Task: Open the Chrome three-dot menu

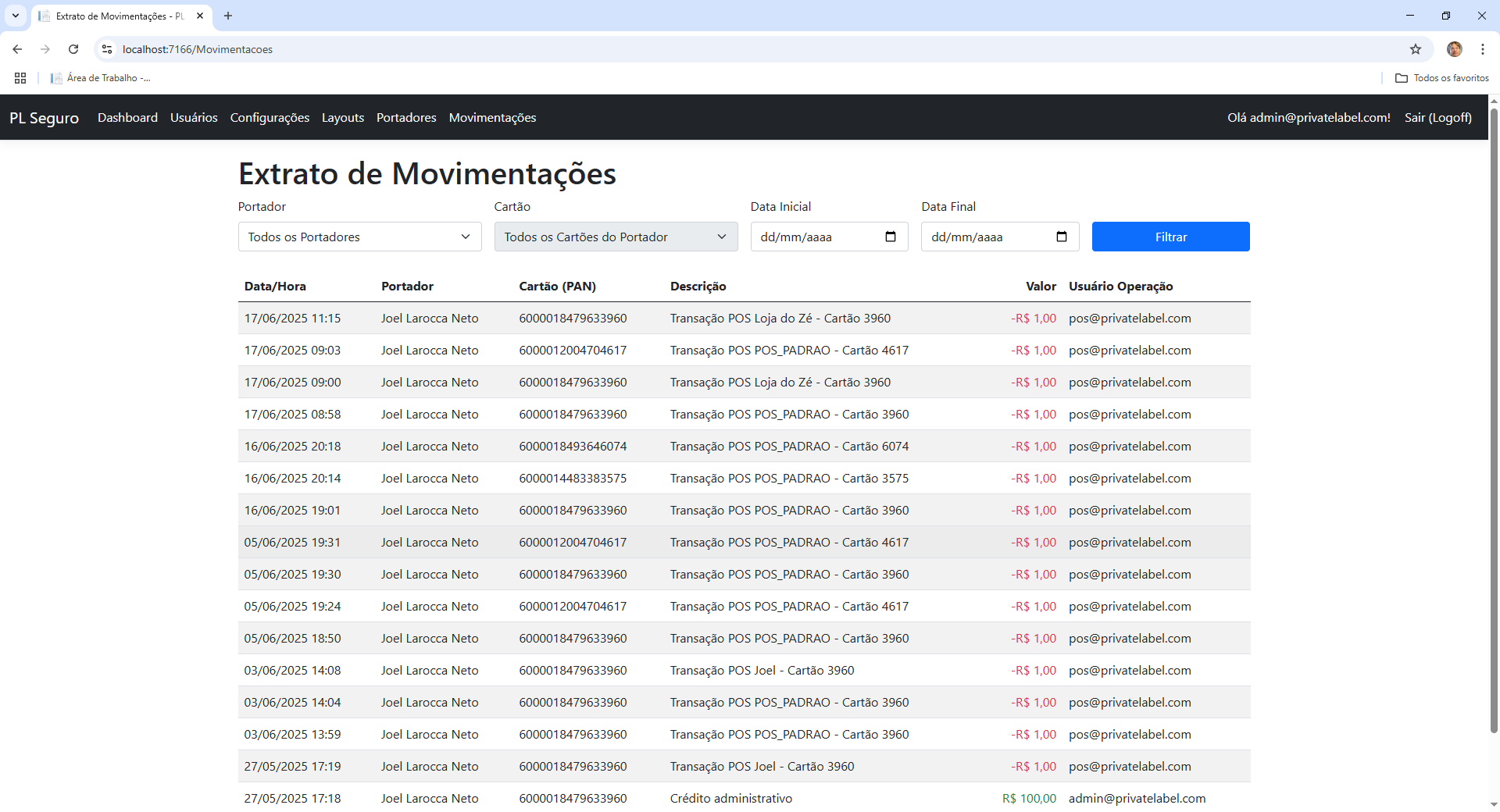Action: [1482, 49]
